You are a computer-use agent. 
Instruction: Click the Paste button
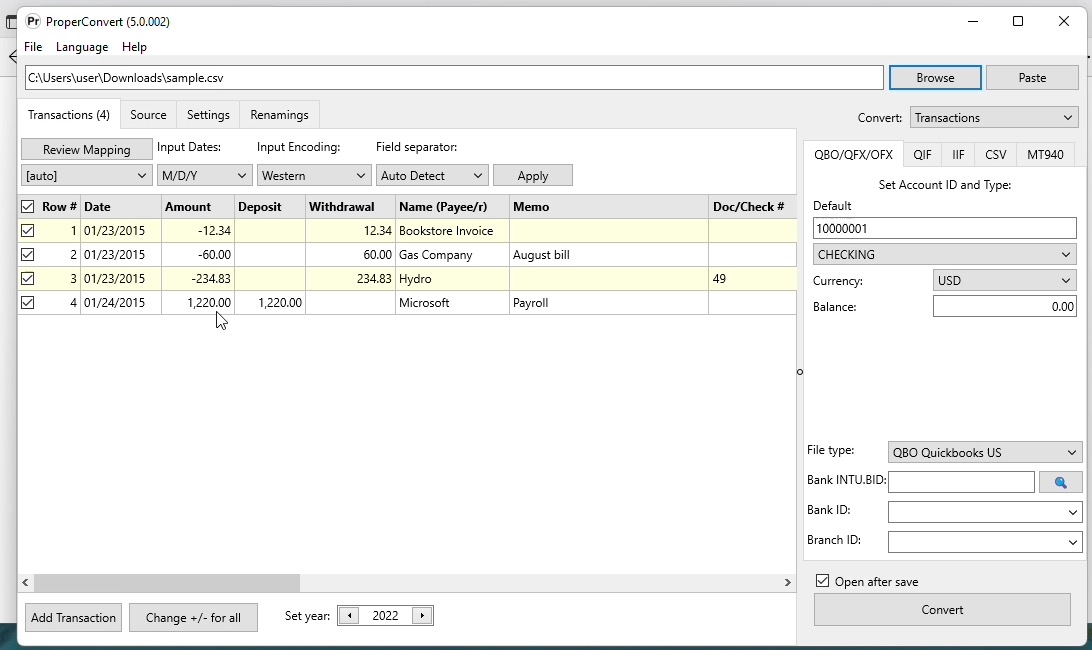click(1032, 78)
